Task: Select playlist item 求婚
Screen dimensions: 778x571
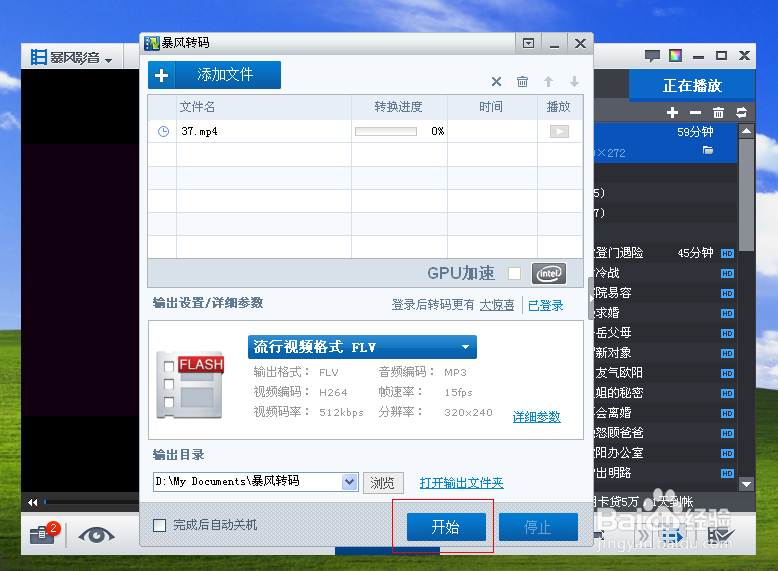Action: 665,313
